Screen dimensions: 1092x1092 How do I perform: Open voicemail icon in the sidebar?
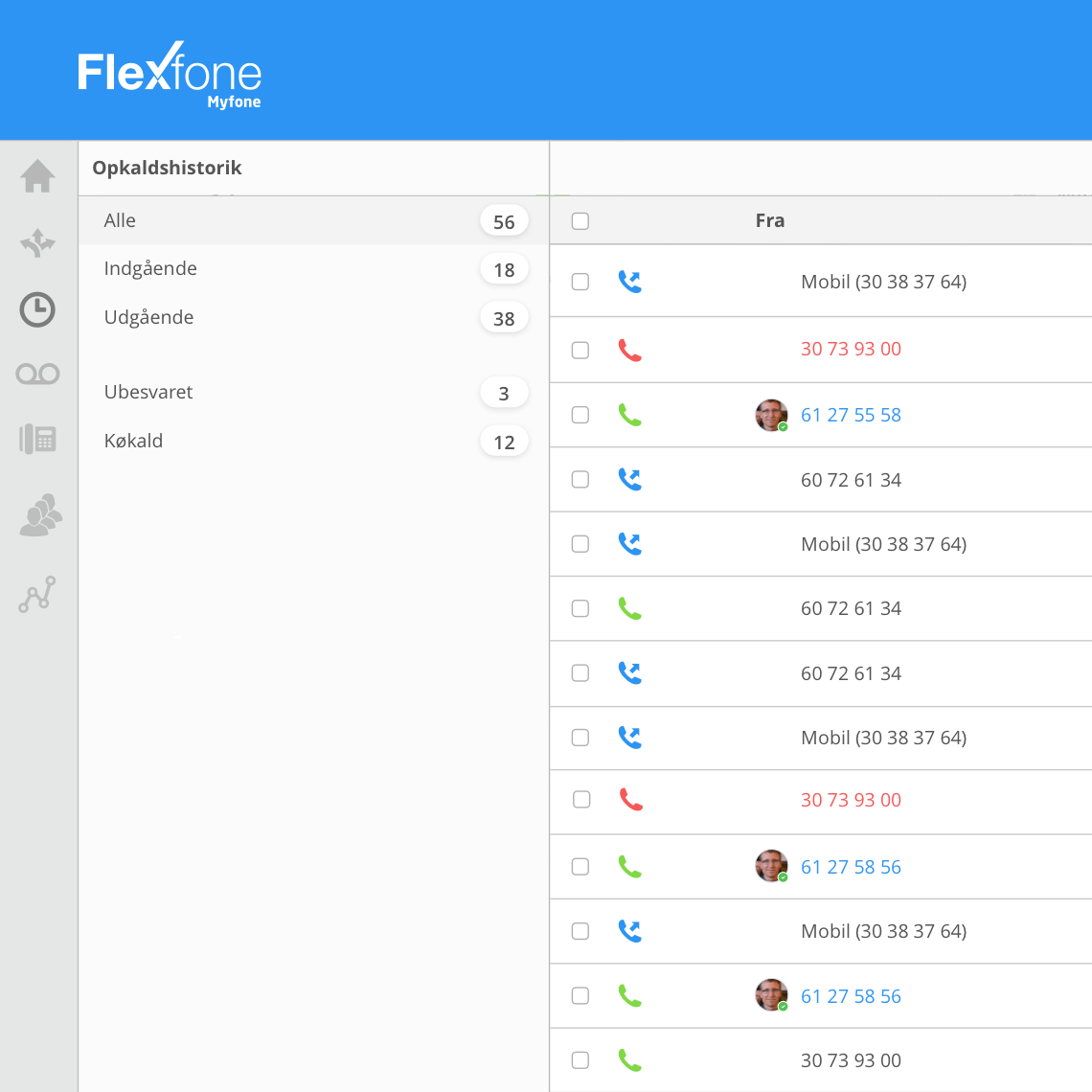(x=37, y=374)
